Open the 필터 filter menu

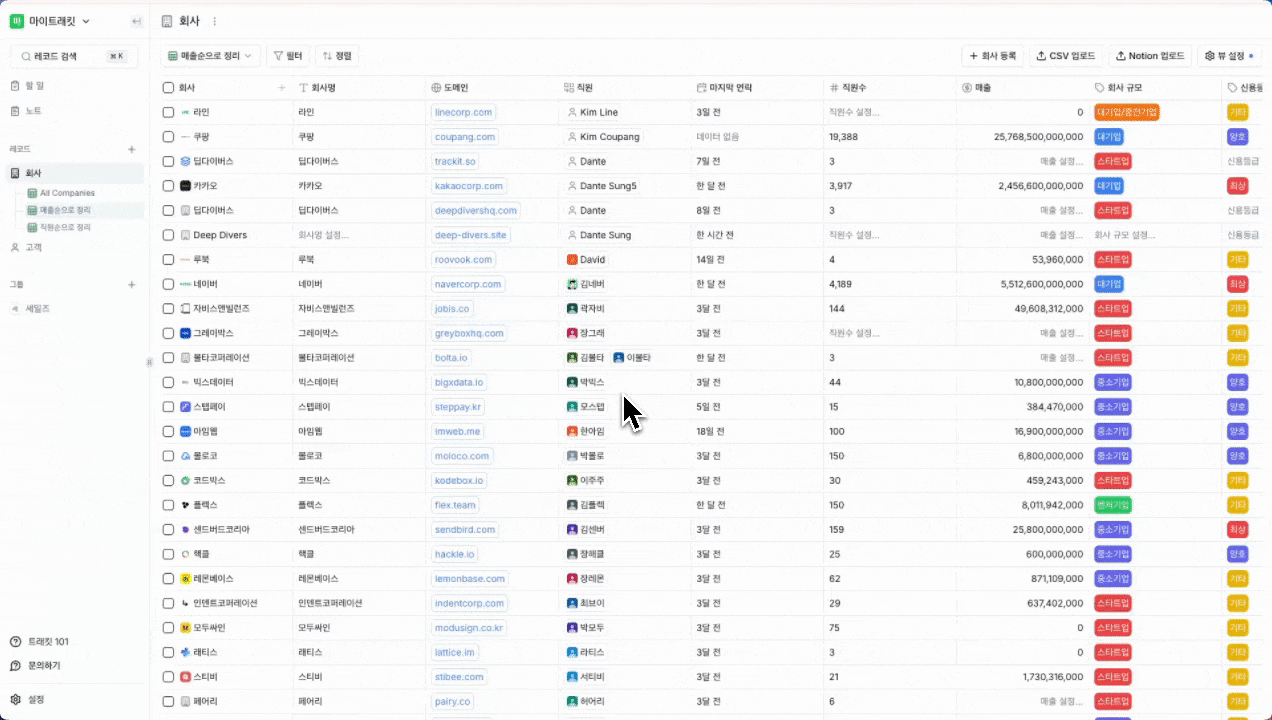tap(288, 56)
